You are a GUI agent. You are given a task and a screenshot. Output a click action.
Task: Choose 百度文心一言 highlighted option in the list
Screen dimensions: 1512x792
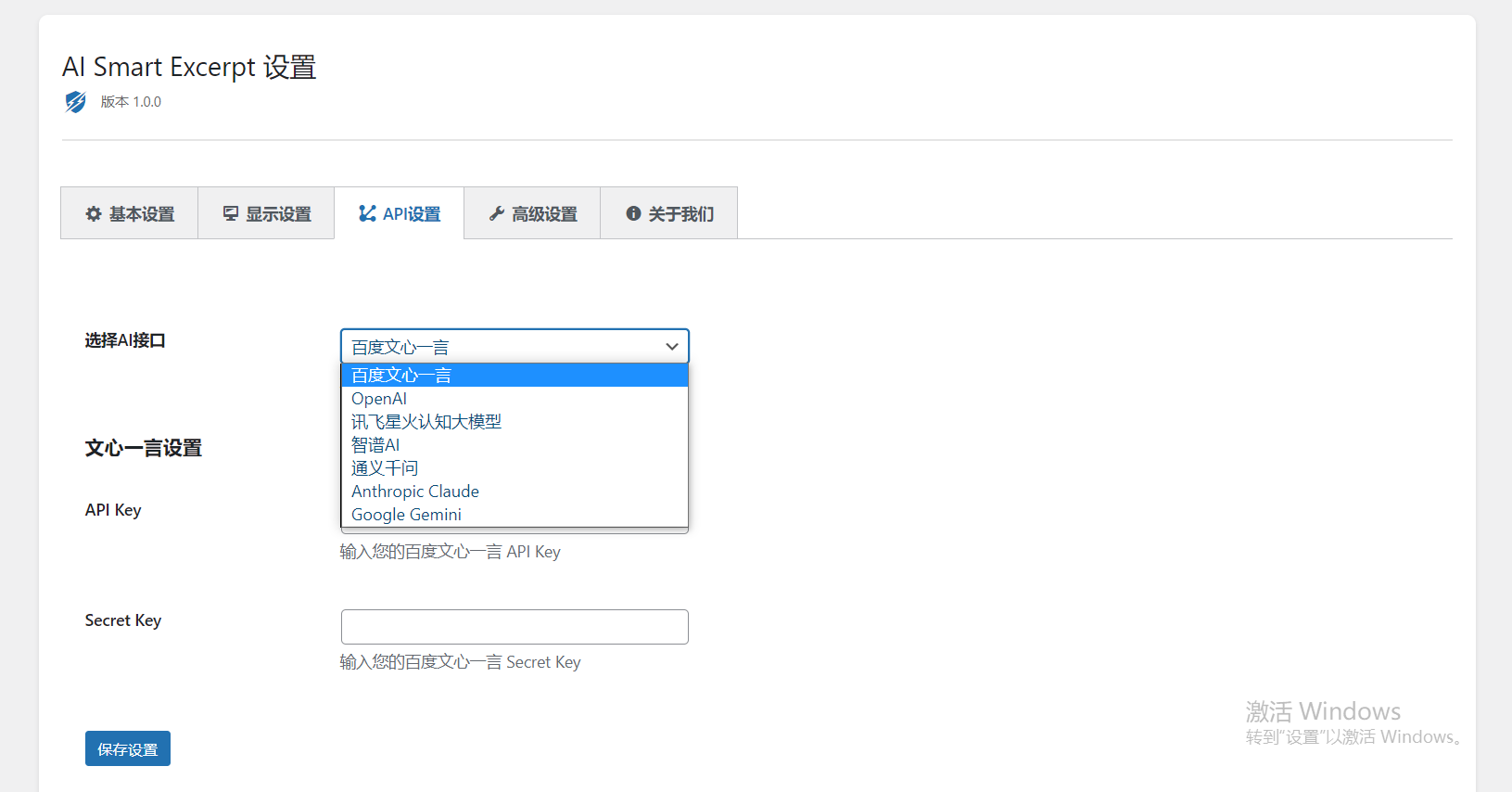515,376
